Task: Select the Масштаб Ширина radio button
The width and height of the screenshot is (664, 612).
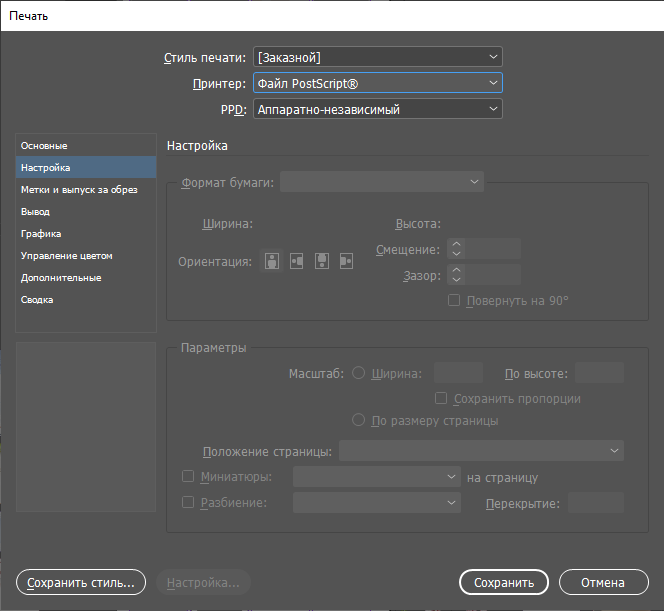Action: point(358,373)
